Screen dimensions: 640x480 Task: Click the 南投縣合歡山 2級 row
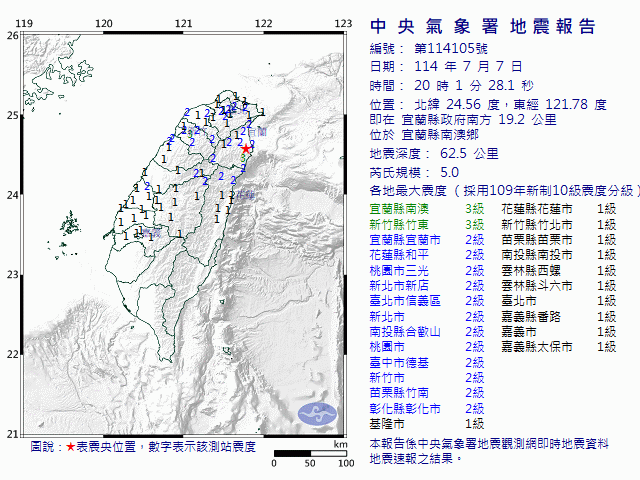[427, 331]
